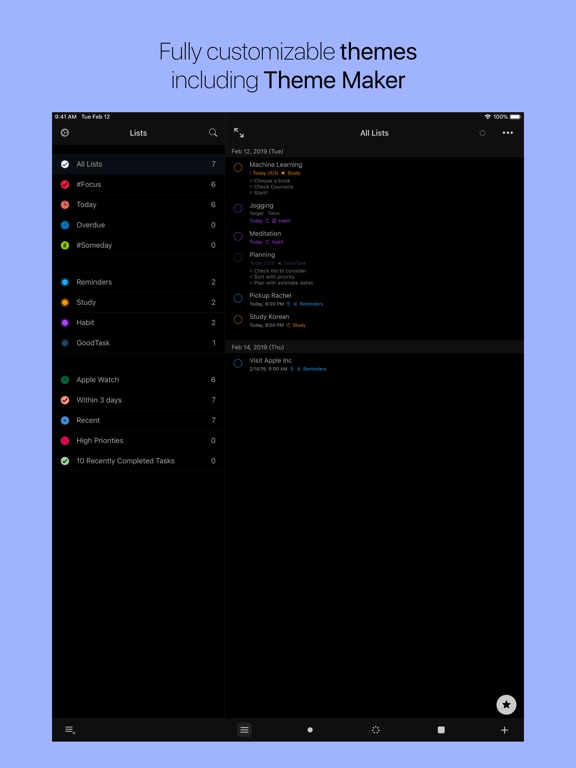Open Study list in sidebar
This screenshot has width=576, height=768.
click(x=139, y=302)
